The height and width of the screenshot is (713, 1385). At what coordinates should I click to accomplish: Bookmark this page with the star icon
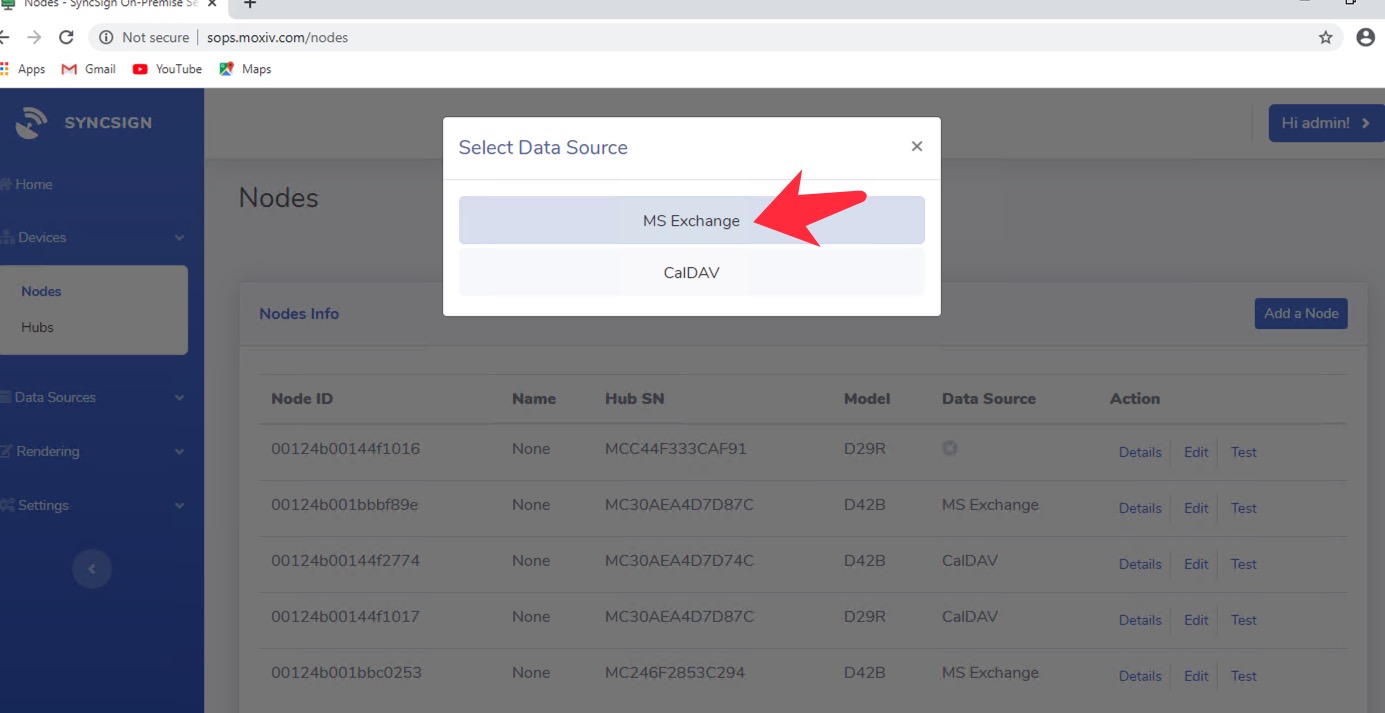pyautogui.click(x=1326, y=37)
